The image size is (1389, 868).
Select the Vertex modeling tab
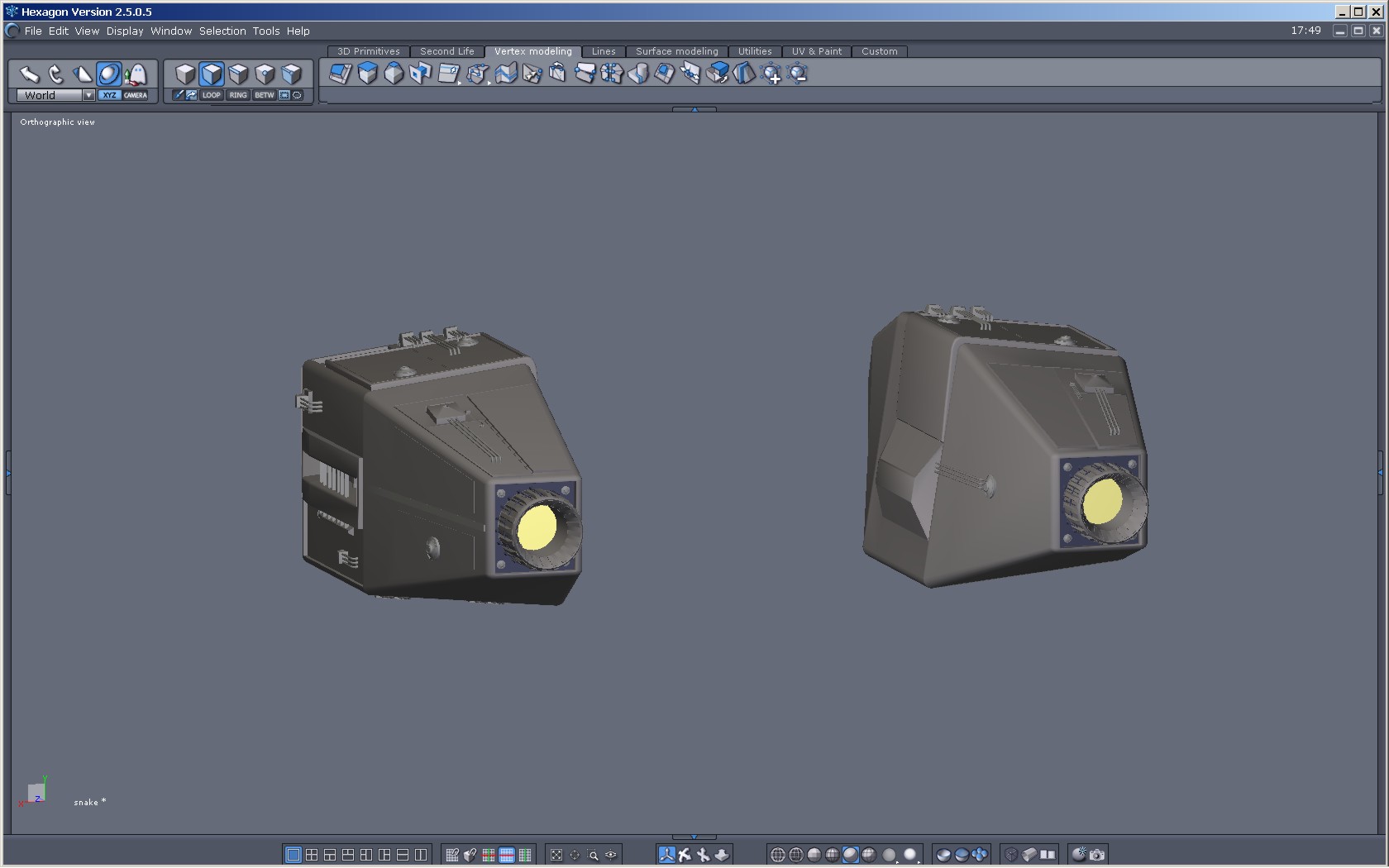(x=533, y=51)
